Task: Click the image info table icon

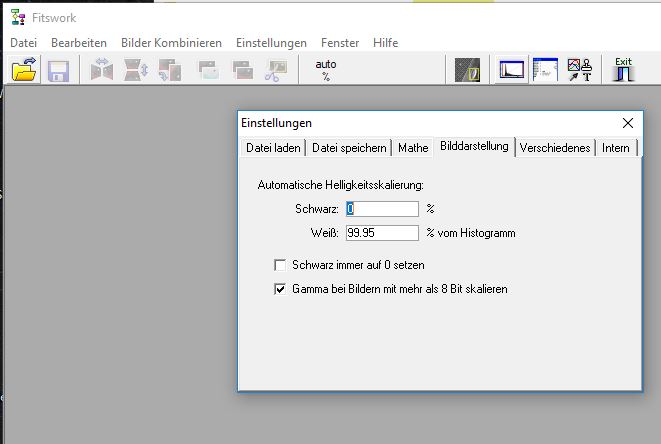Action: [x=545, y=71]
